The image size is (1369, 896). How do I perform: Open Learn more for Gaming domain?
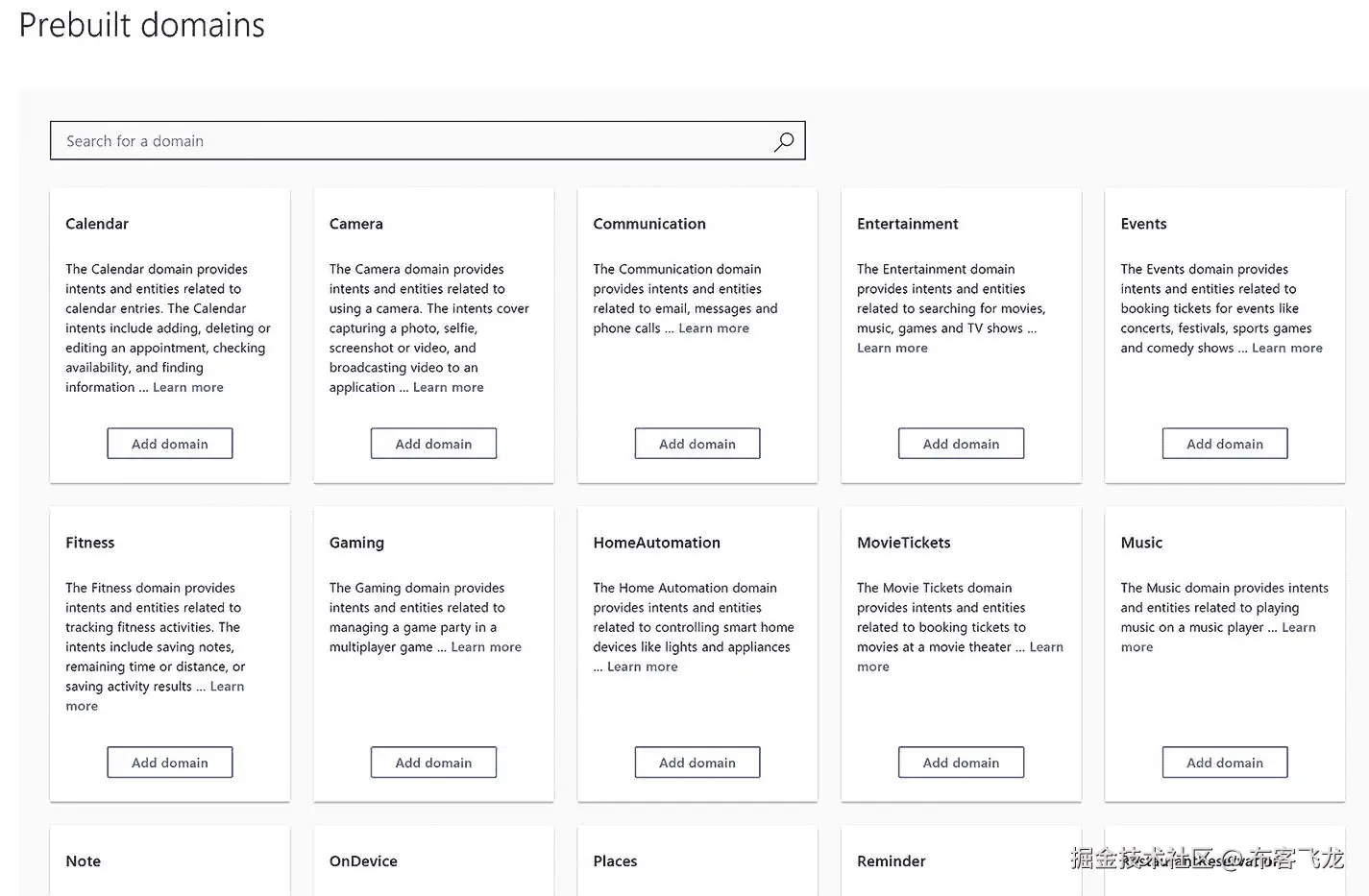tap(486, 647)
